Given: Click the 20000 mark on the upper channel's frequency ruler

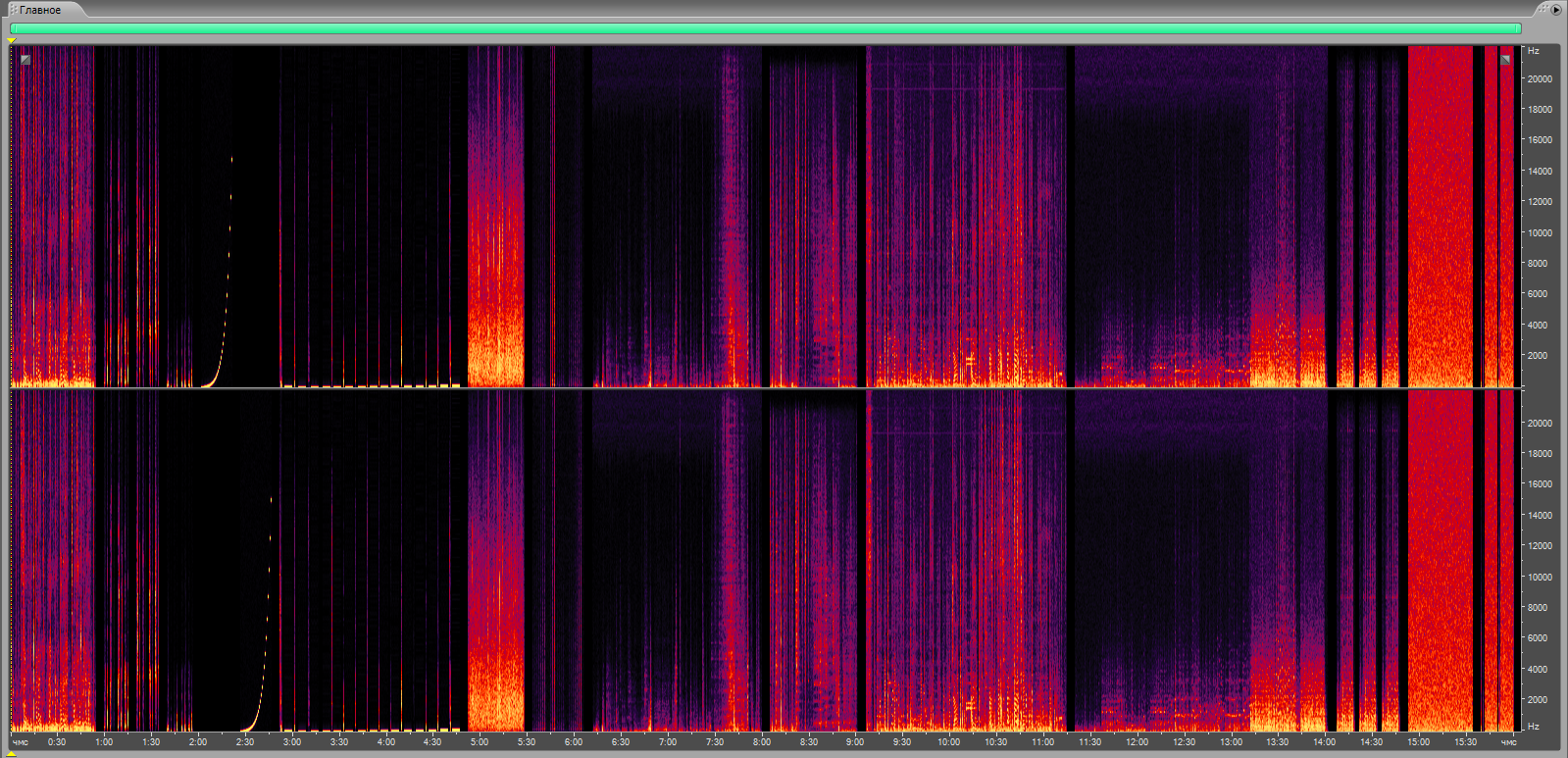Looking at the screenshot, I should point(1540,79).
